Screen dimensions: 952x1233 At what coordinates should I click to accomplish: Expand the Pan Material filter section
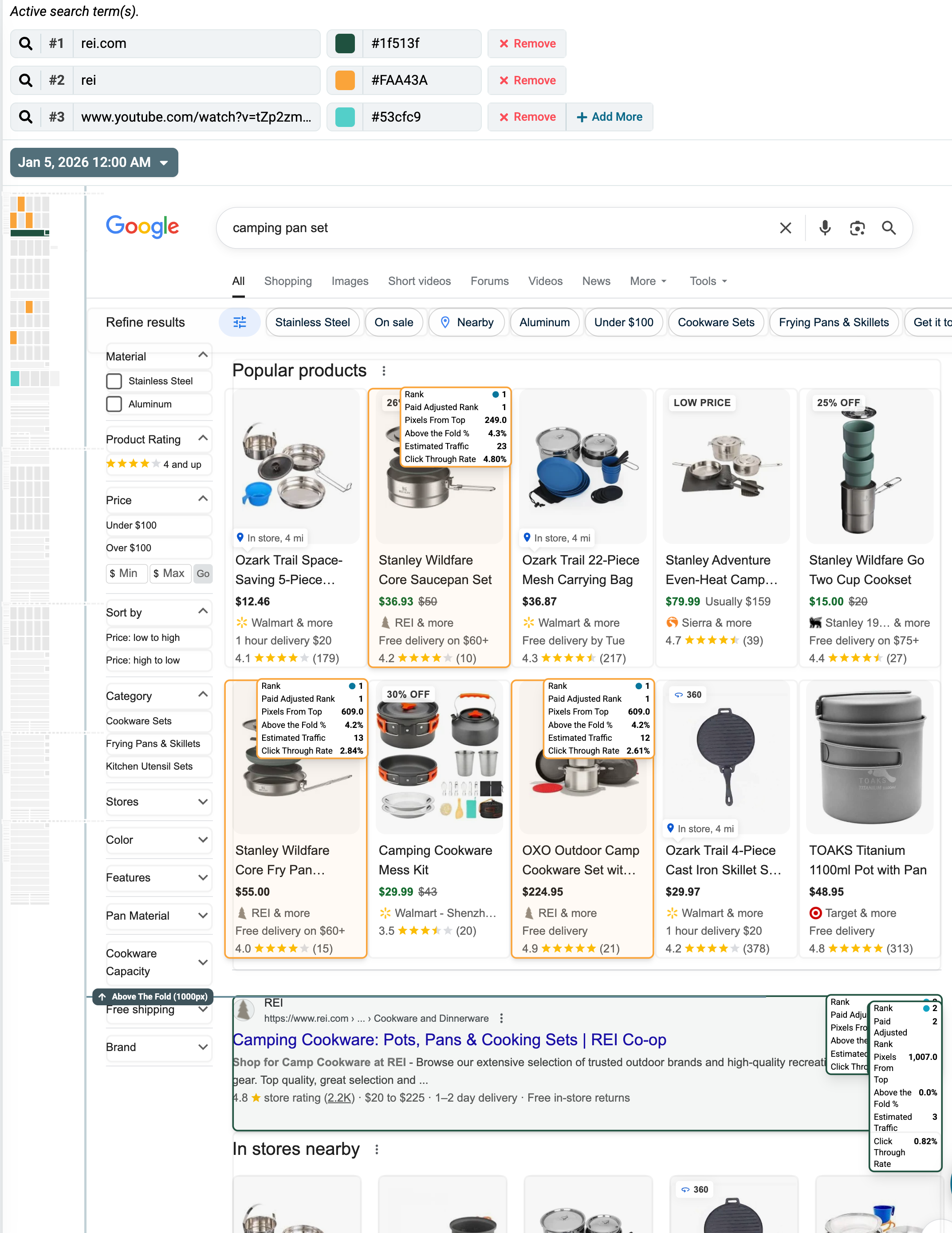click(157, 916)
